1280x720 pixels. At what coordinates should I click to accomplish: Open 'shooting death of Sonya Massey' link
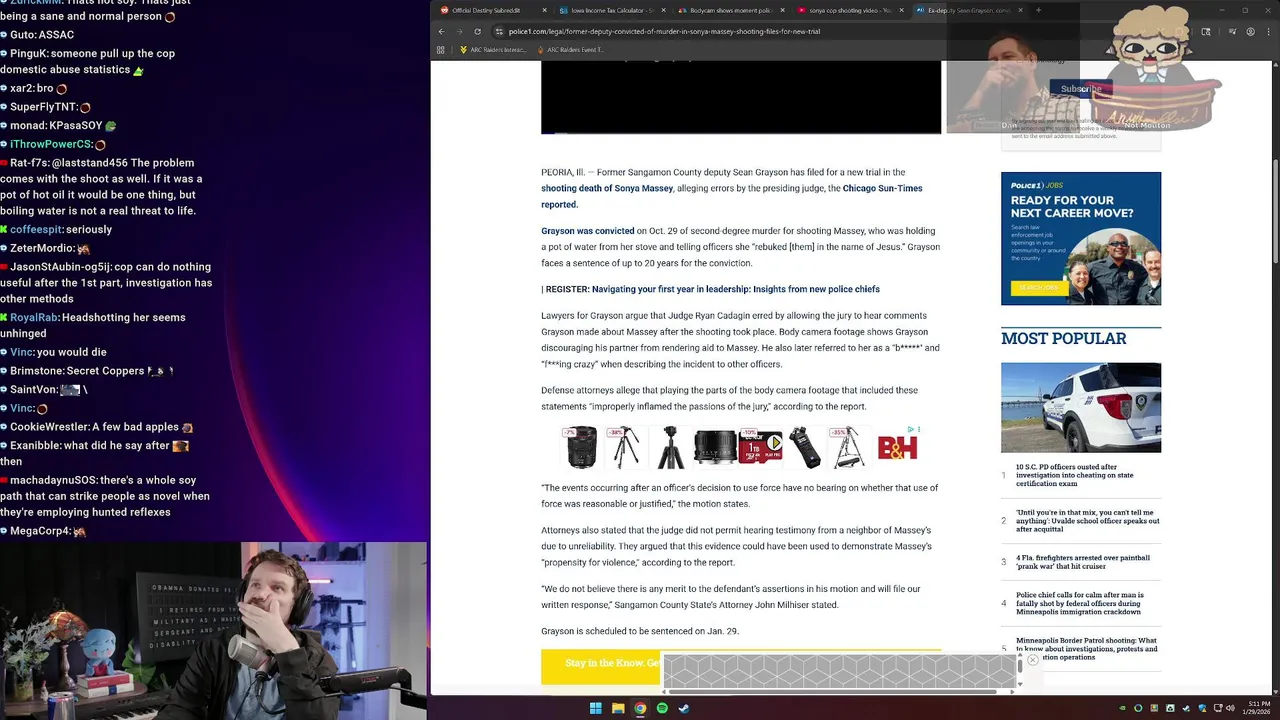click(x=607, y=188)
